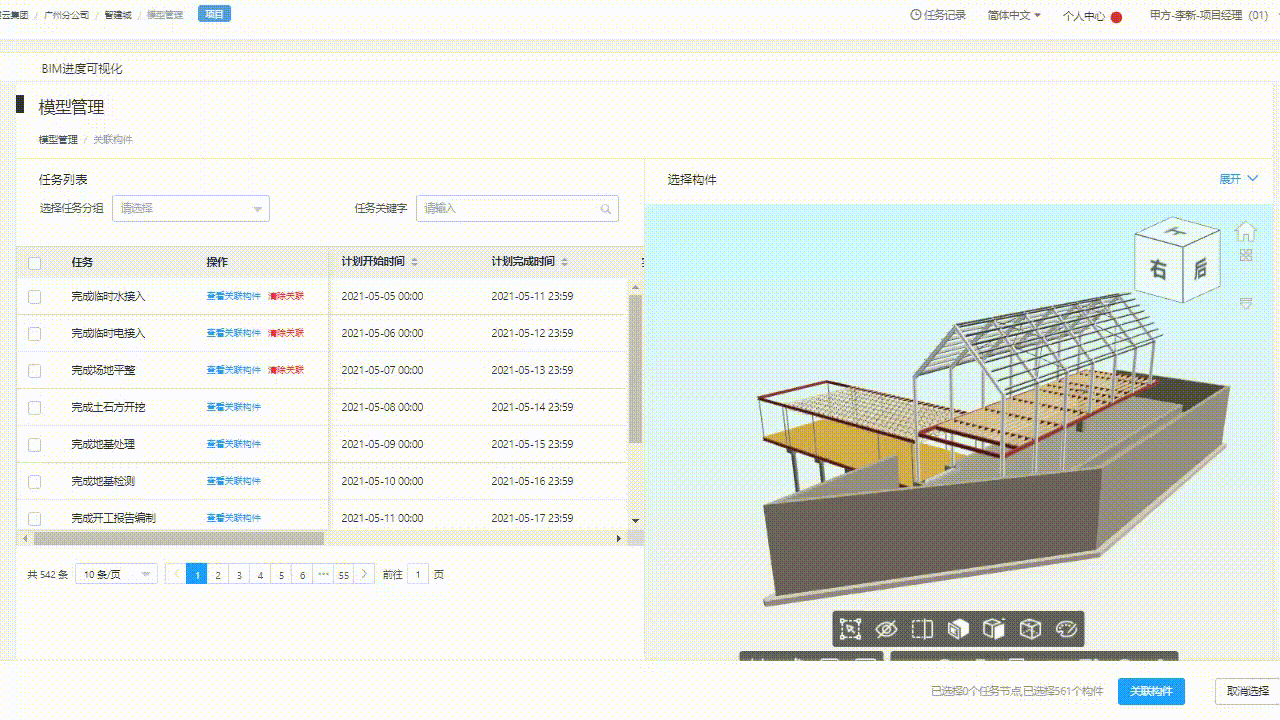Click 清除关联 for 完成临时水接入
This screenshot has height=720, width=1280.
(x=286, y=297)
